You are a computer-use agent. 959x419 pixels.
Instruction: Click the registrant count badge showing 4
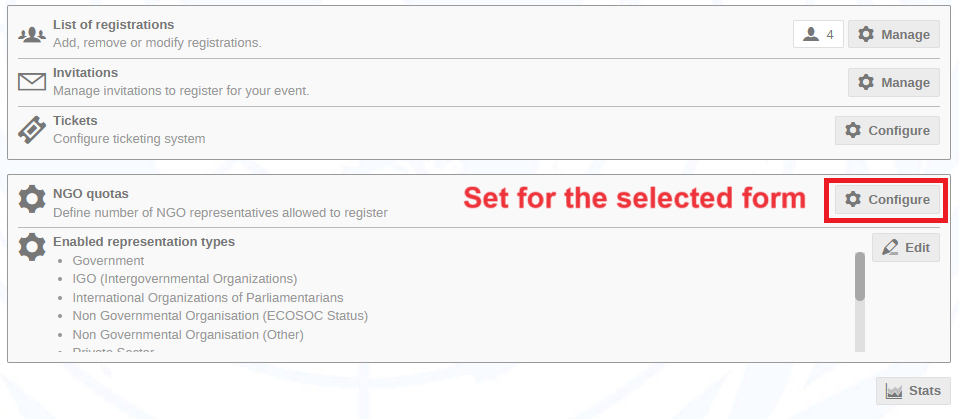tap(818, 34)
